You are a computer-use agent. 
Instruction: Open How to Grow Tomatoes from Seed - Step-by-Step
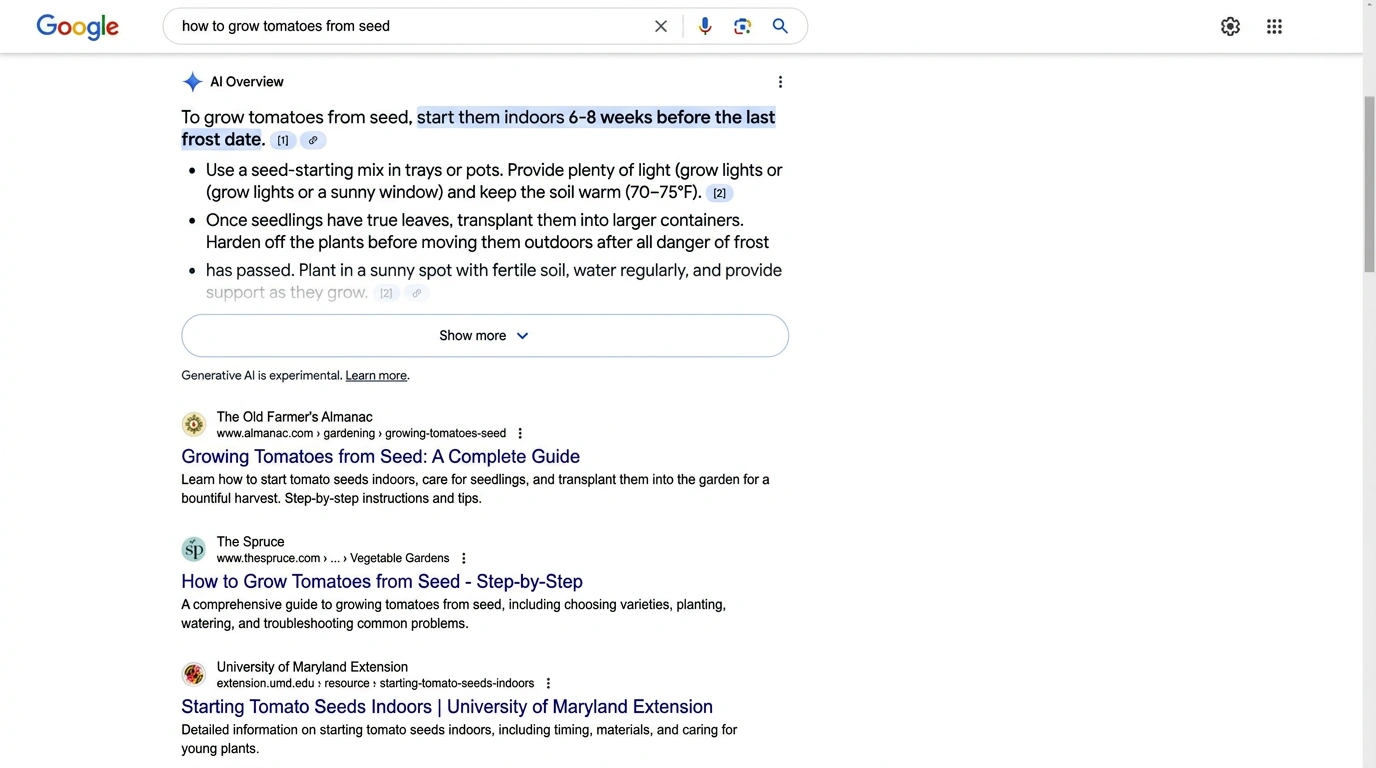click(x=382, y=582)
